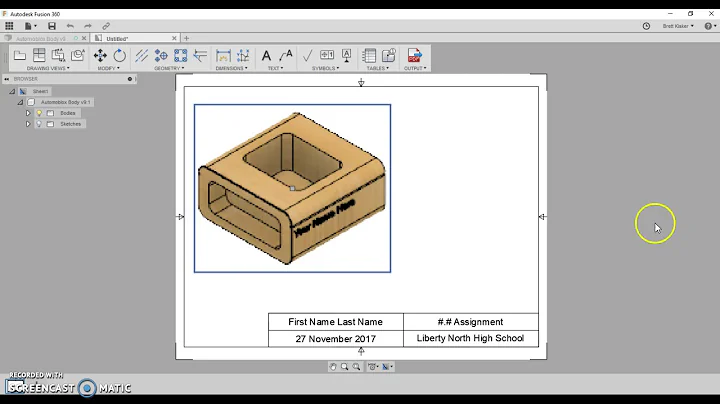Select the drawing view of the body
Image resolution: width=720 pixels, height=404 pixels.
coord(292,188)
